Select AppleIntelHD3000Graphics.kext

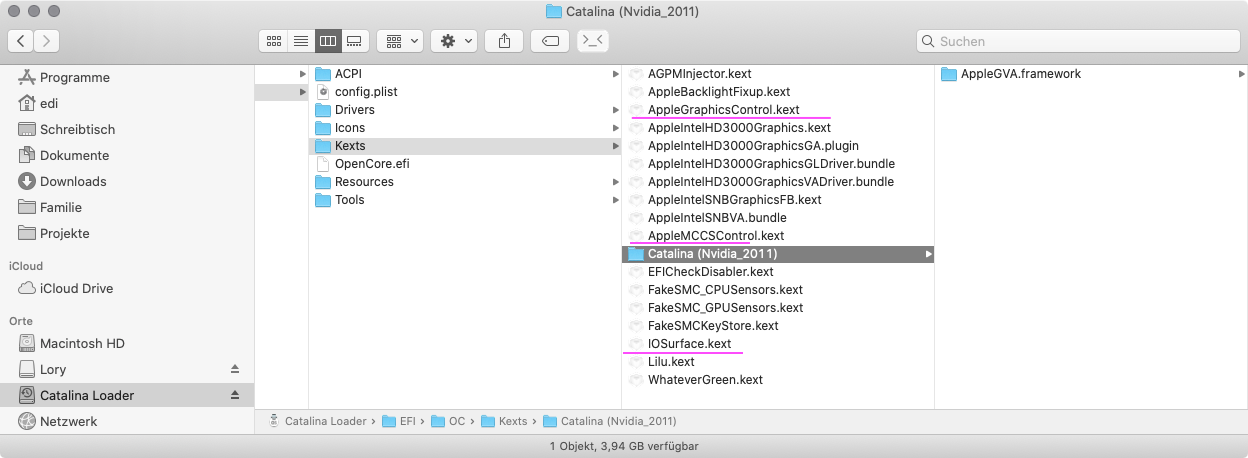click(739, 128)
